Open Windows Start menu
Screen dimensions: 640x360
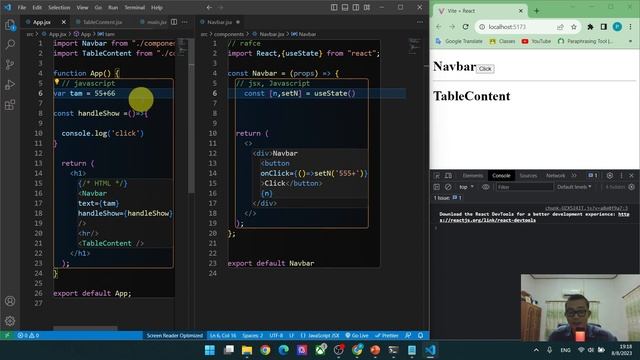(210, 350)
